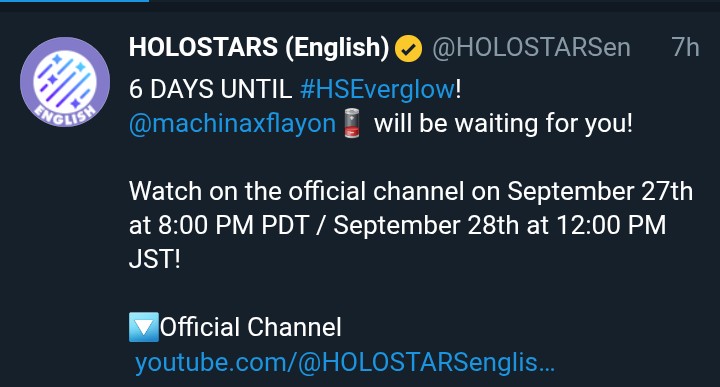Click the empty tweet area below the avatar

64,257
